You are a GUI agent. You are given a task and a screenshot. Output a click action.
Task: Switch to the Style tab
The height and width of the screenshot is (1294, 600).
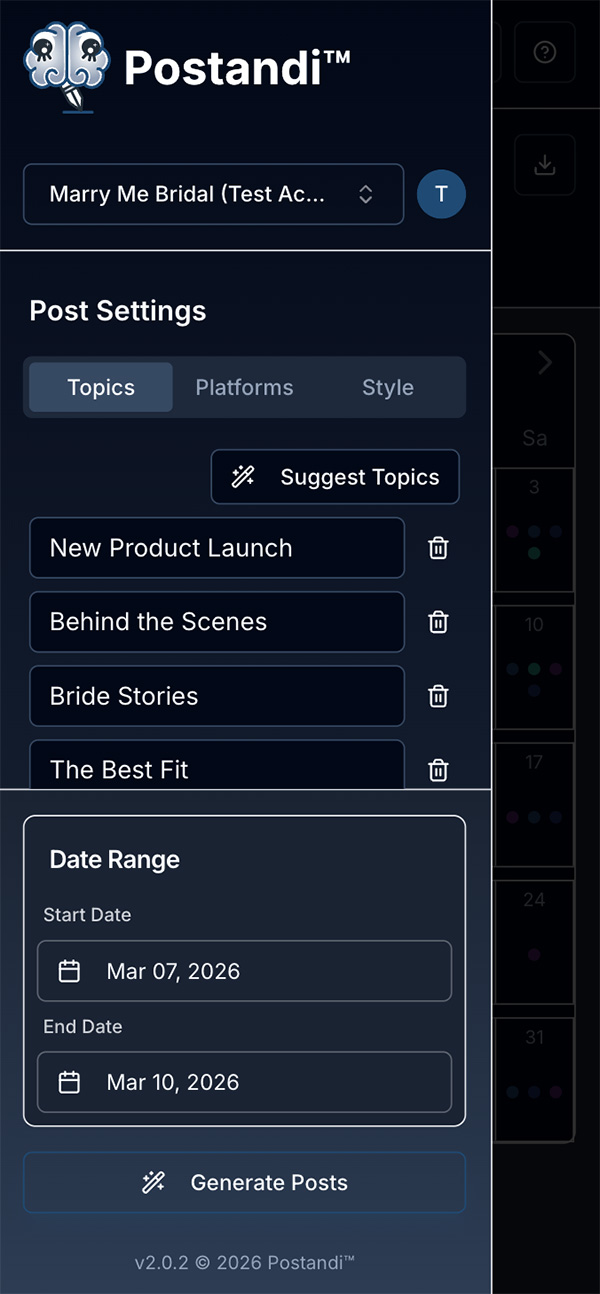387,387
